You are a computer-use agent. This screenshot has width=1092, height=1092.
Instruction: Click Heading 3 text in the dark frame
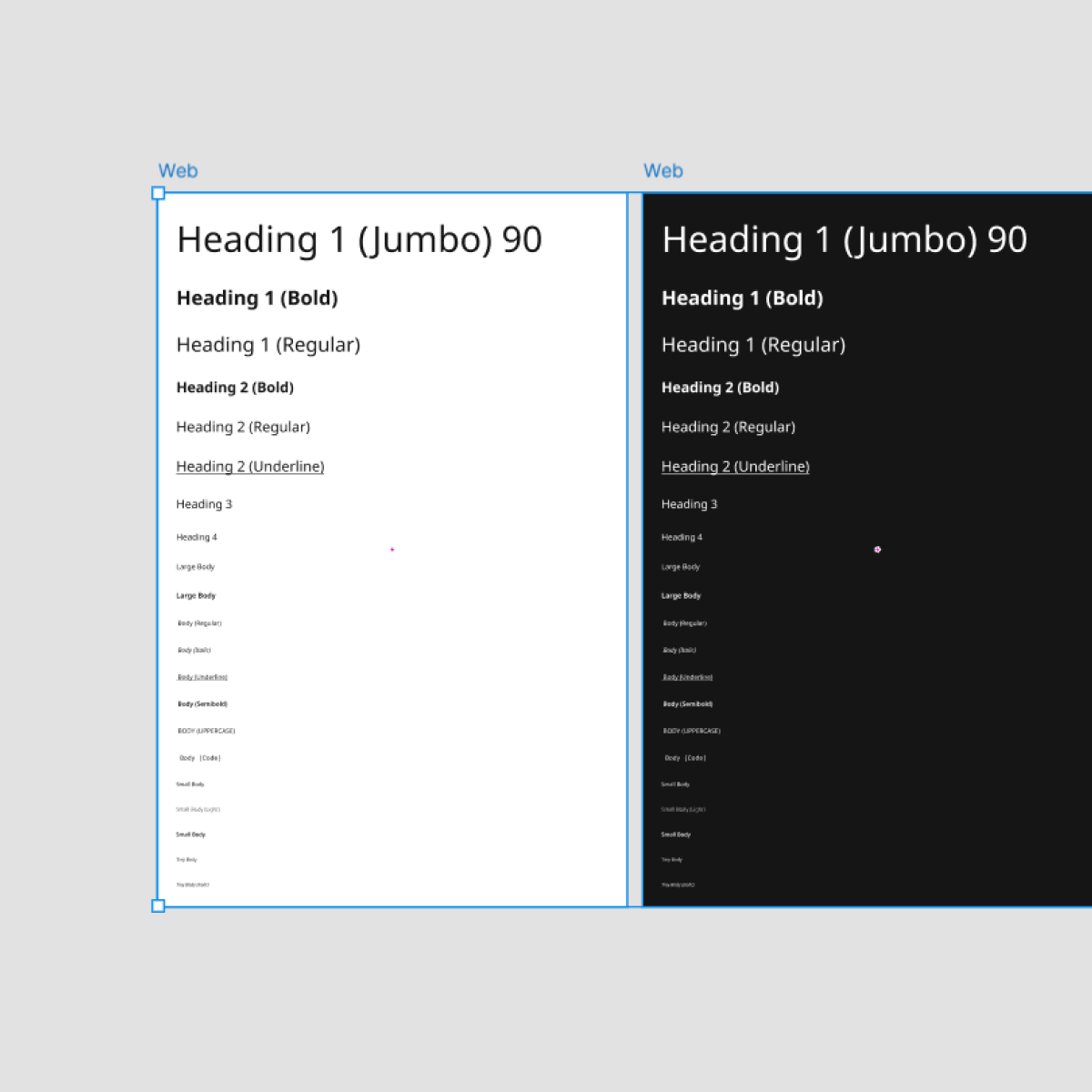pyautogui.click(x=689, y=504)
